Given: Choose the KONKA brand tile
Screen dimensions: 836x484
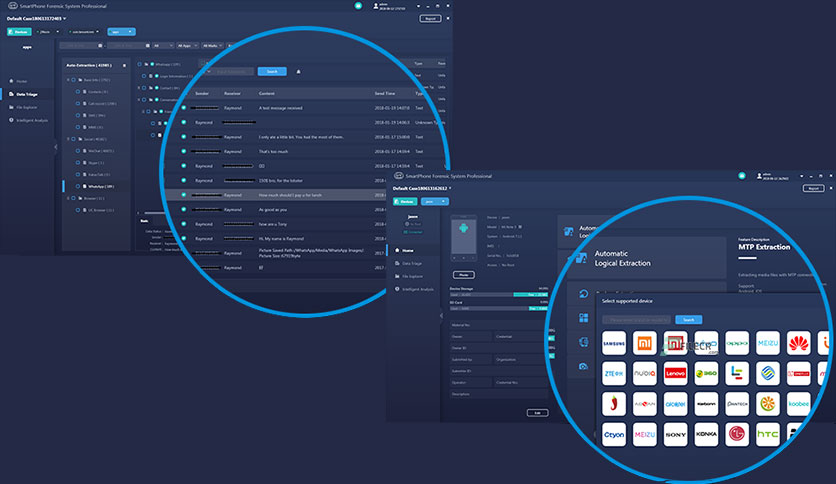Looking at the screenshot, I should 706,434.
